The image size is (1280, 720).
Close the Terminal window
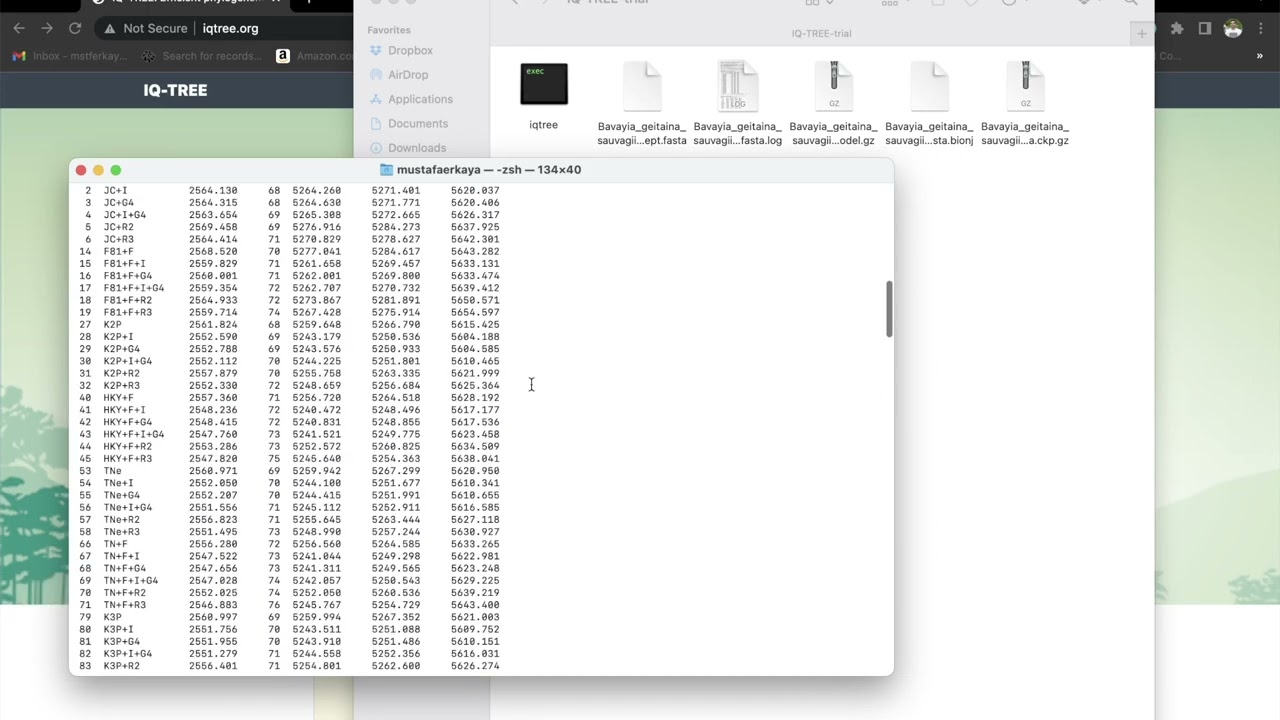coord(81,170)
